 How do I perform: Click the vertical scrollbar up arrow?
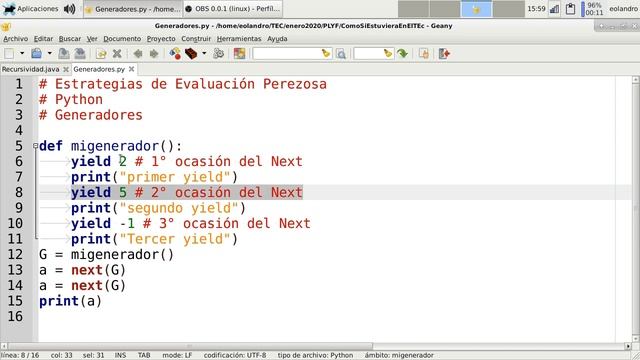point(636,80)
